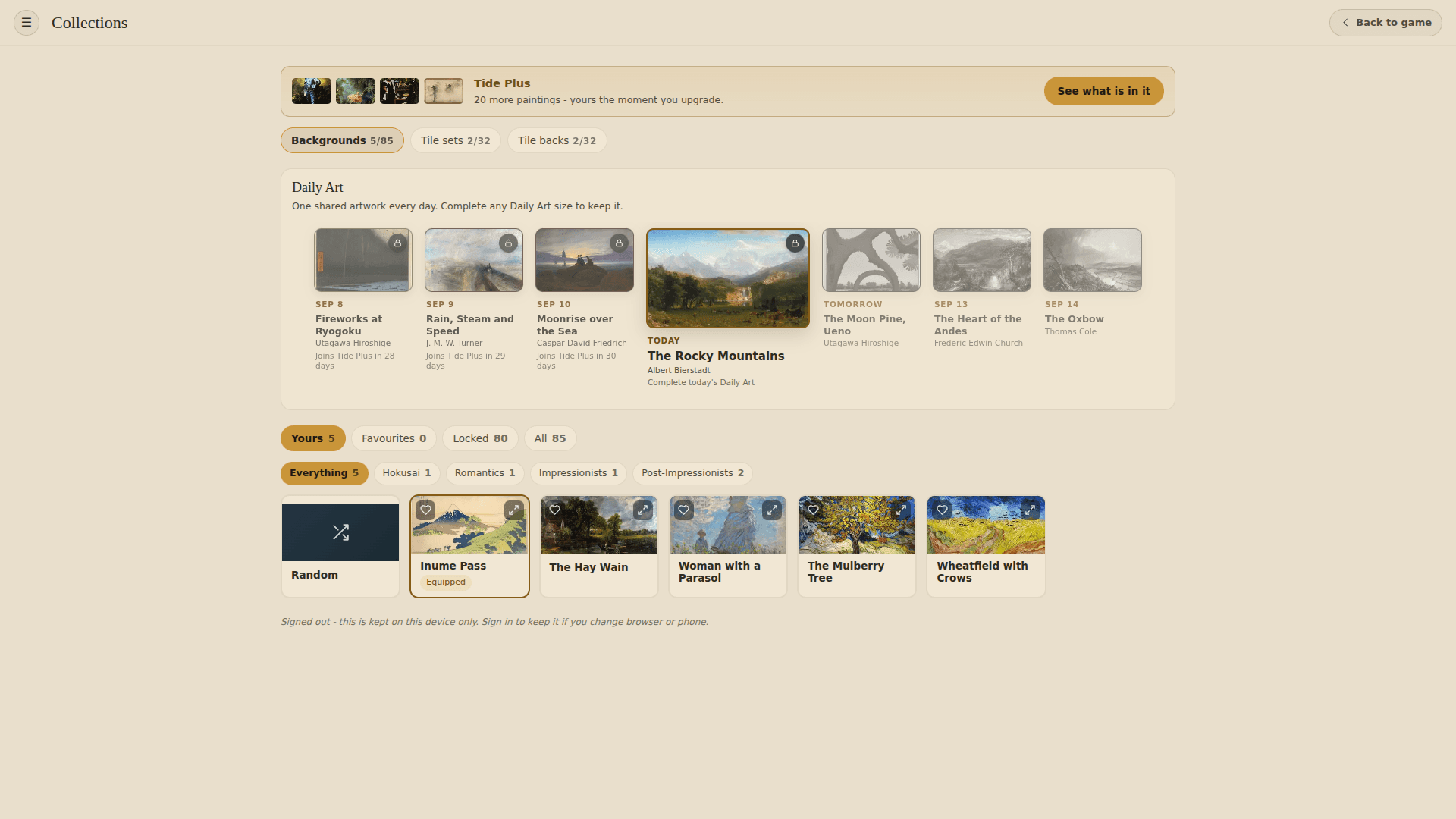
Task: Select Wheatfield with Crows card title
Action: tap(982, 572)
